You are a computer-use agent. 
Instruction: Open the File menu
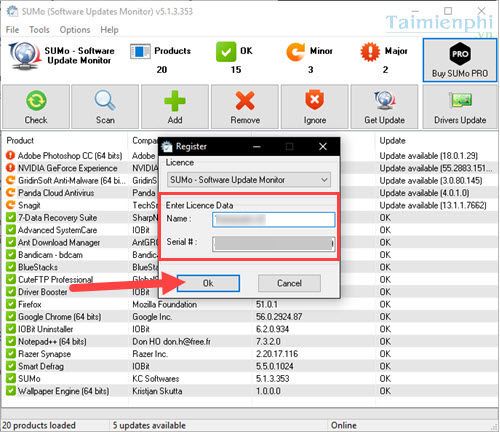pos(13,30)
